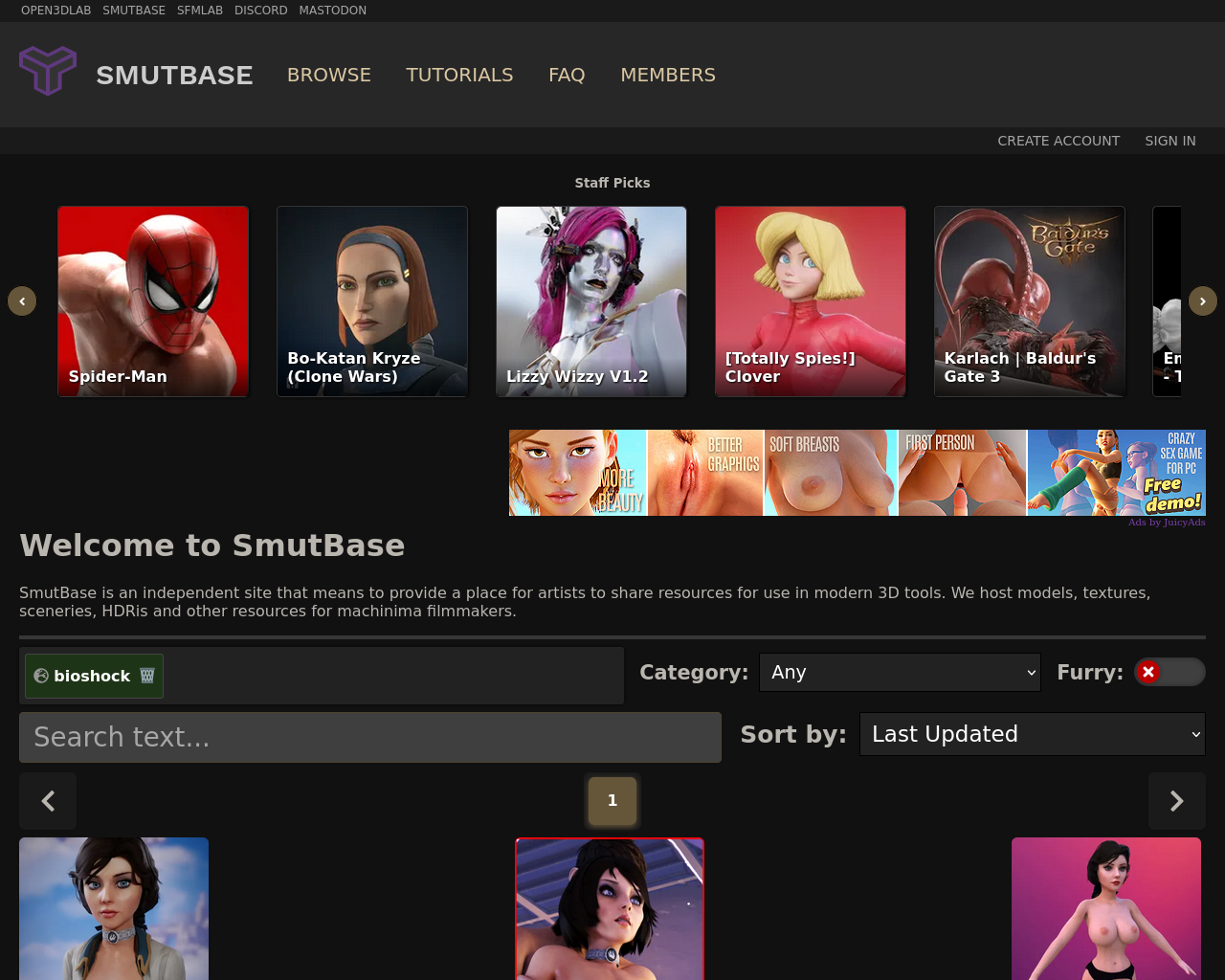Open the MEMBERS page
1225x980 pixels.
tap(668, 75)
